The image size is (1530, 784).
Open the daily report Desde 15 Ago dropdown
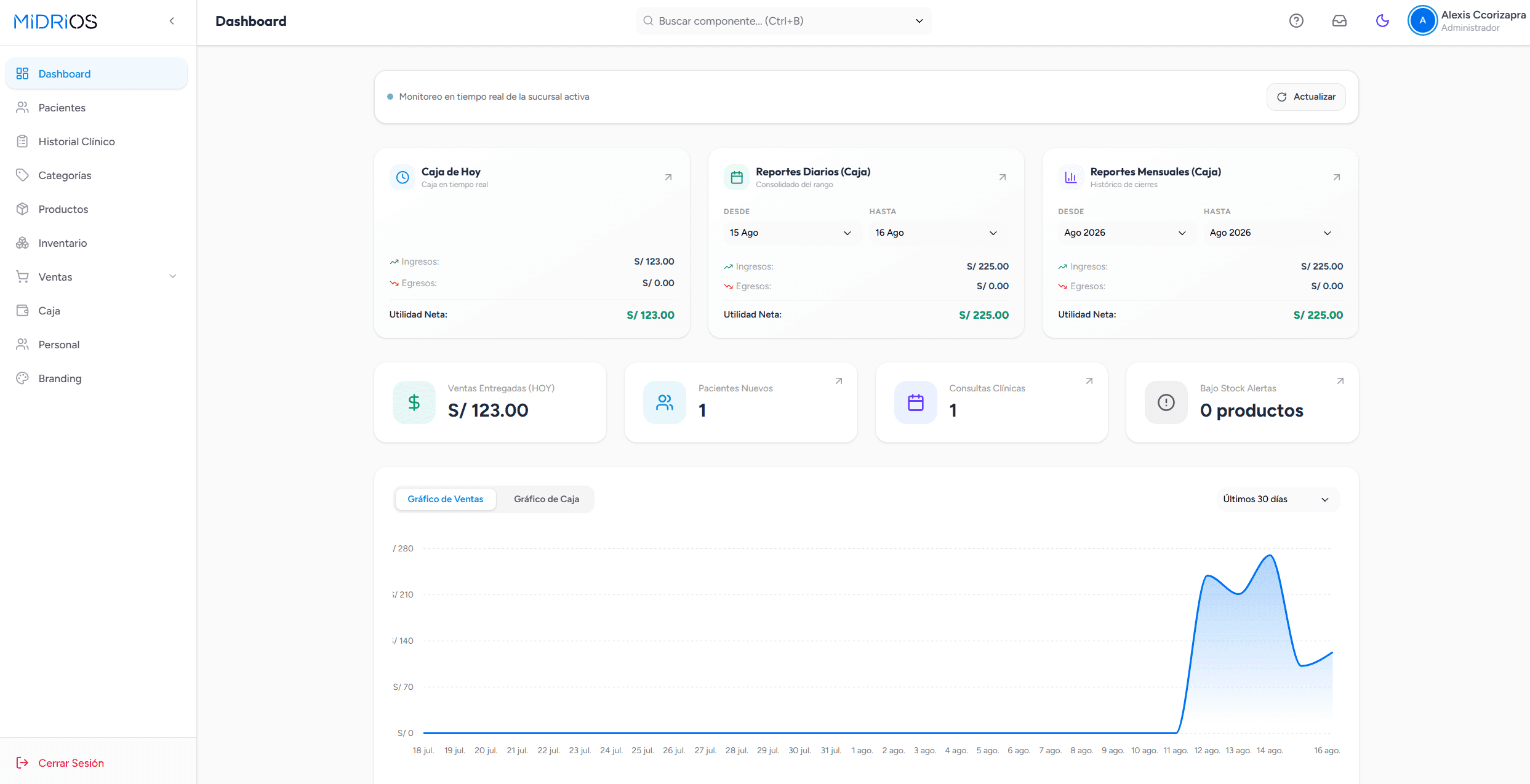pyautogui.click(x=791, y=233)
